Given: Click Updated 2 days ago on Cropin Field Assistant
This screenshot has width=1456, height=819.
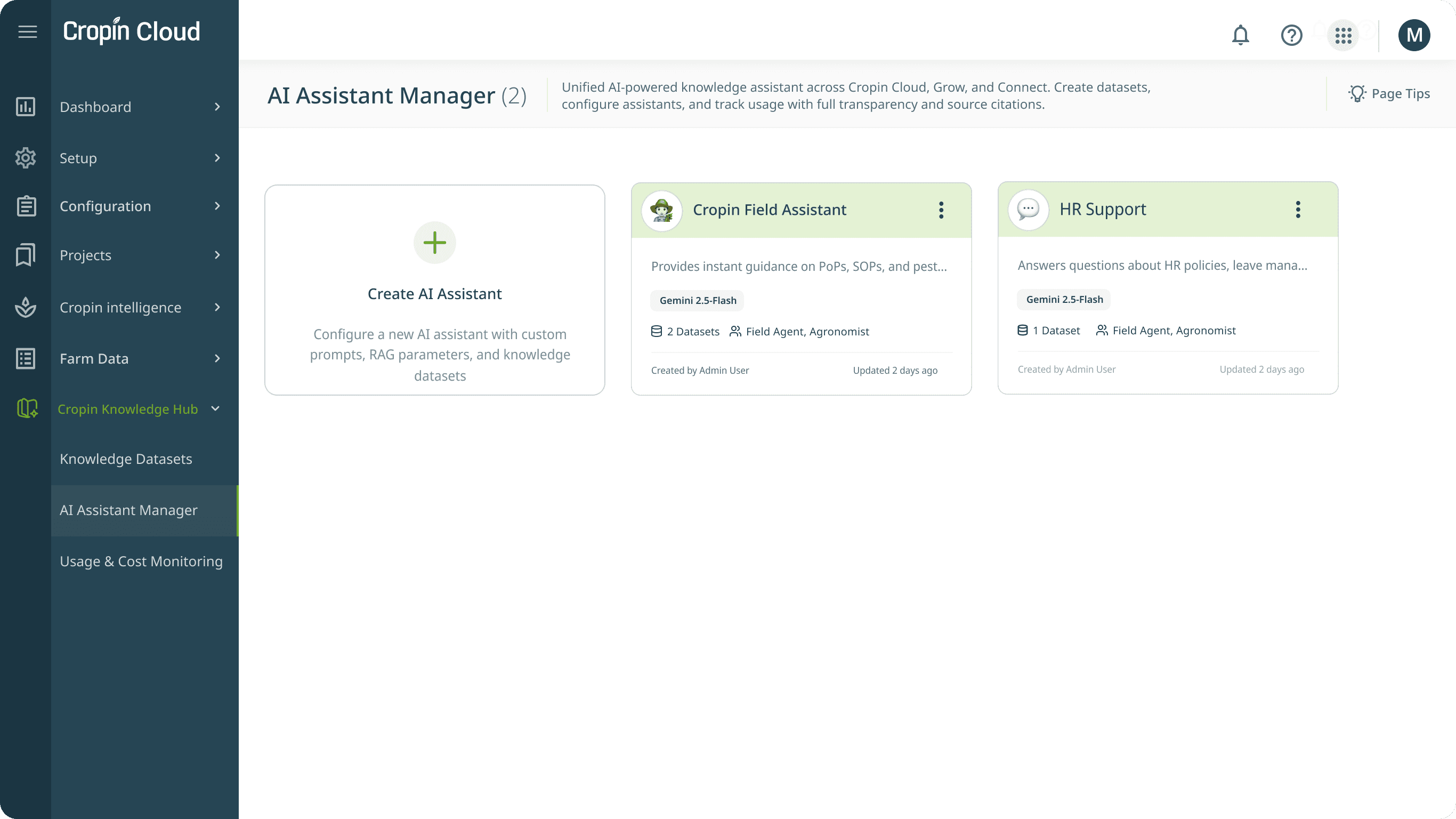Looking at the screenshot, I should [x=895, y=371].
